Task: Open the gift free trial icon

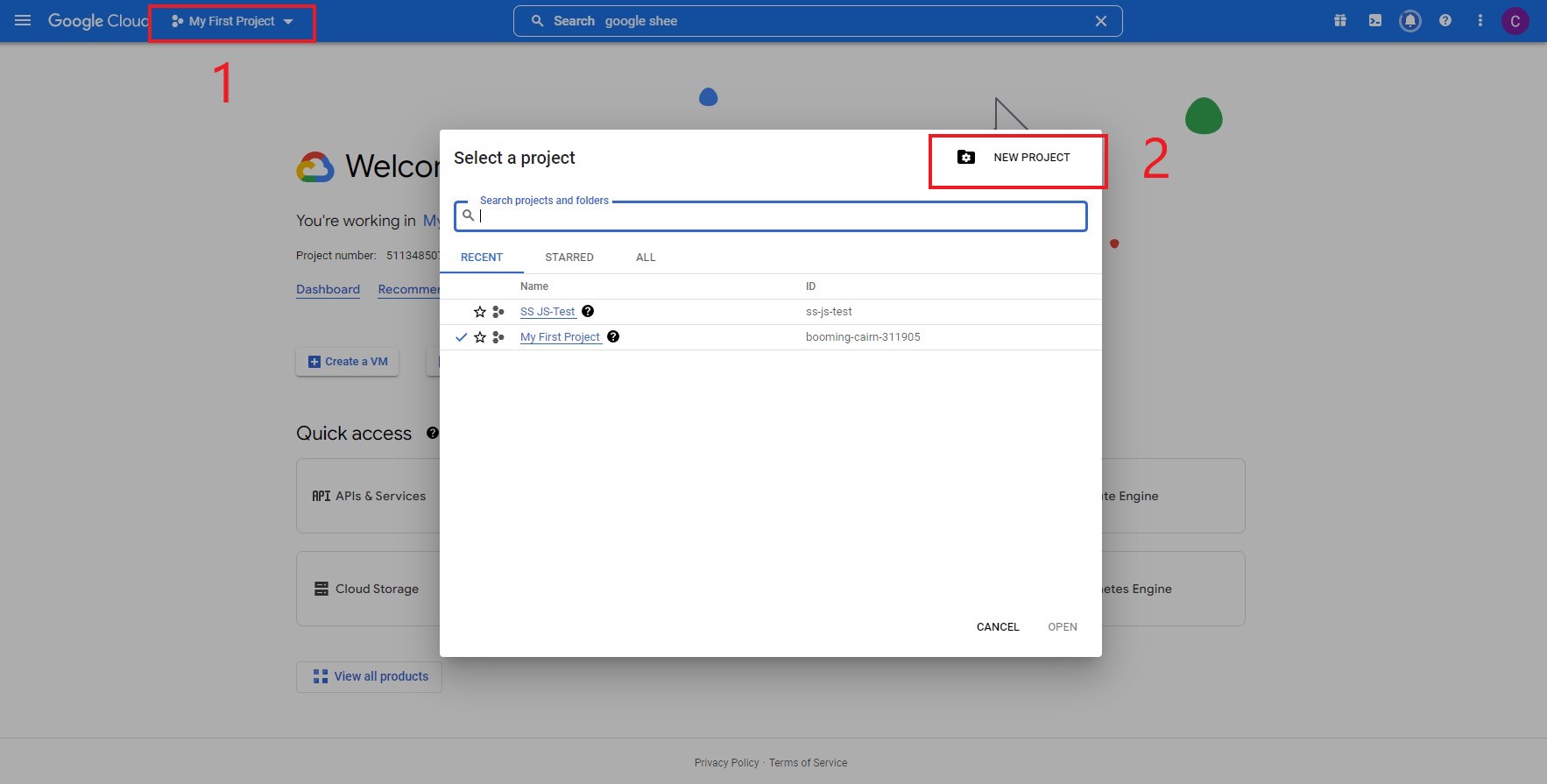Action: coord(1340,20)
